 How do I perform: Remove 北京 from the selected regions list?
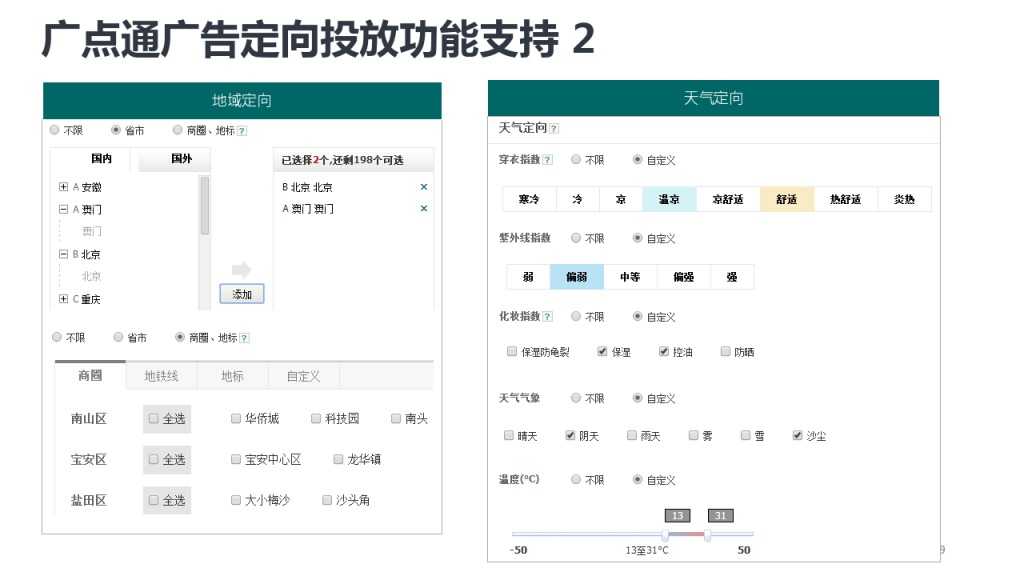[424, 187]
